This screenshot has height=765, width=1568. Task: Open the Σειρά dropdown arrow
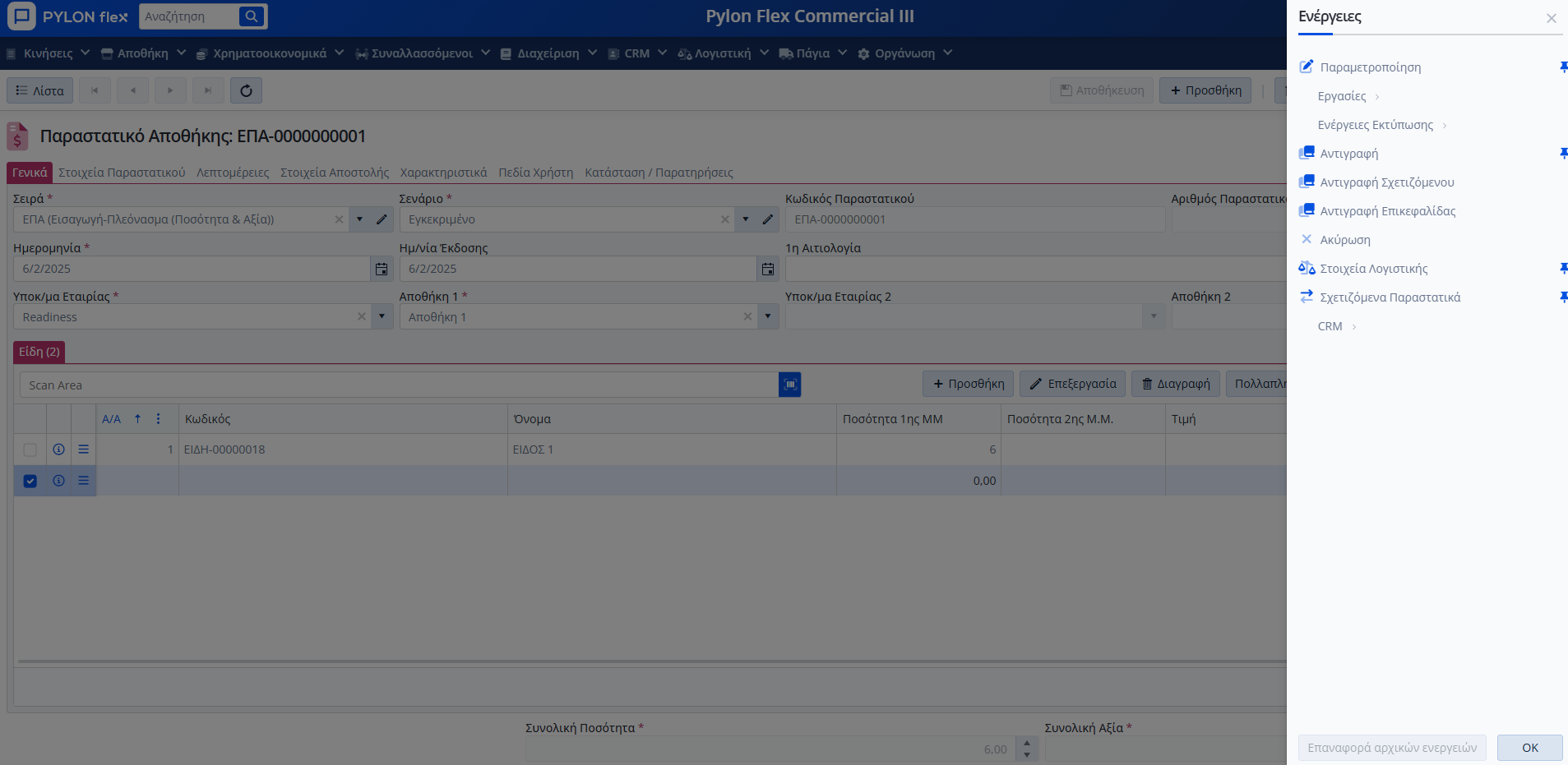click(359, 219)
